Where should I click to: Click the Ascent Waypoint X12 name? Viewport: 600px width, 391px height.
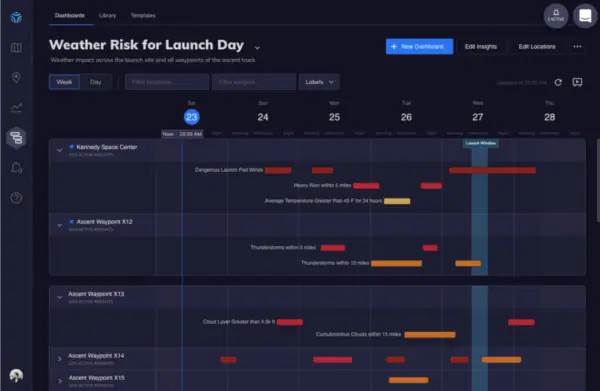point(104,222)
